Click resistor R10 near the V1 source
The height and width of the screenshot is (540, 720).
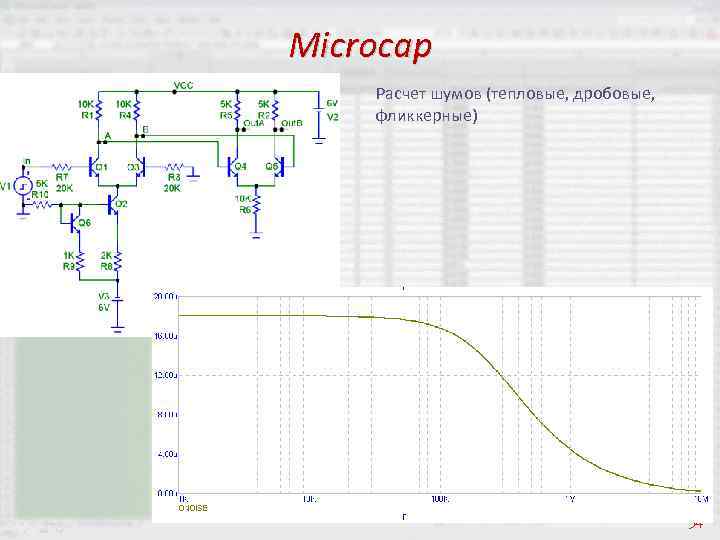pos(41,204)
